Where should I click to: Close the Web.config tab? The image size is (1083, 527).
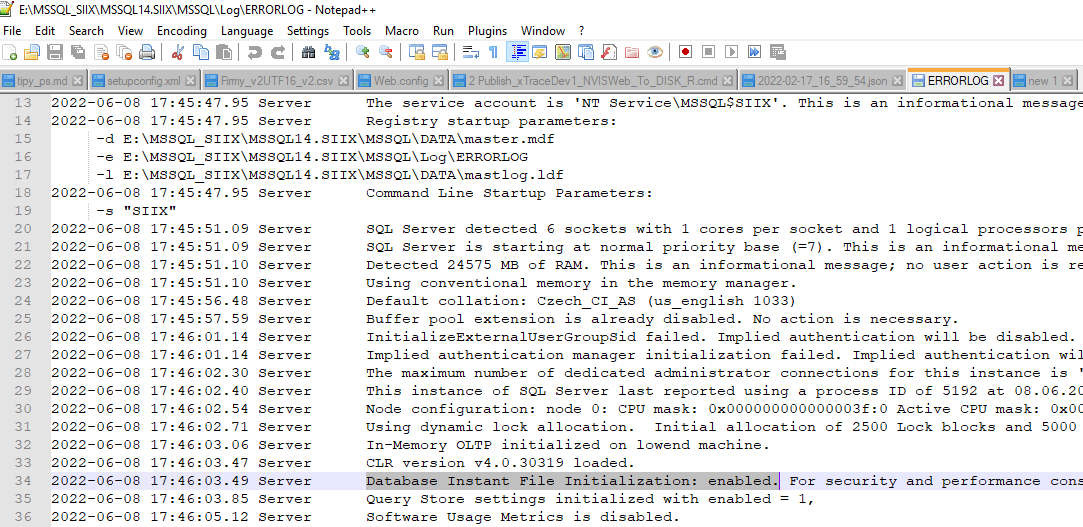pyautogui.click(x=438, y=81)
